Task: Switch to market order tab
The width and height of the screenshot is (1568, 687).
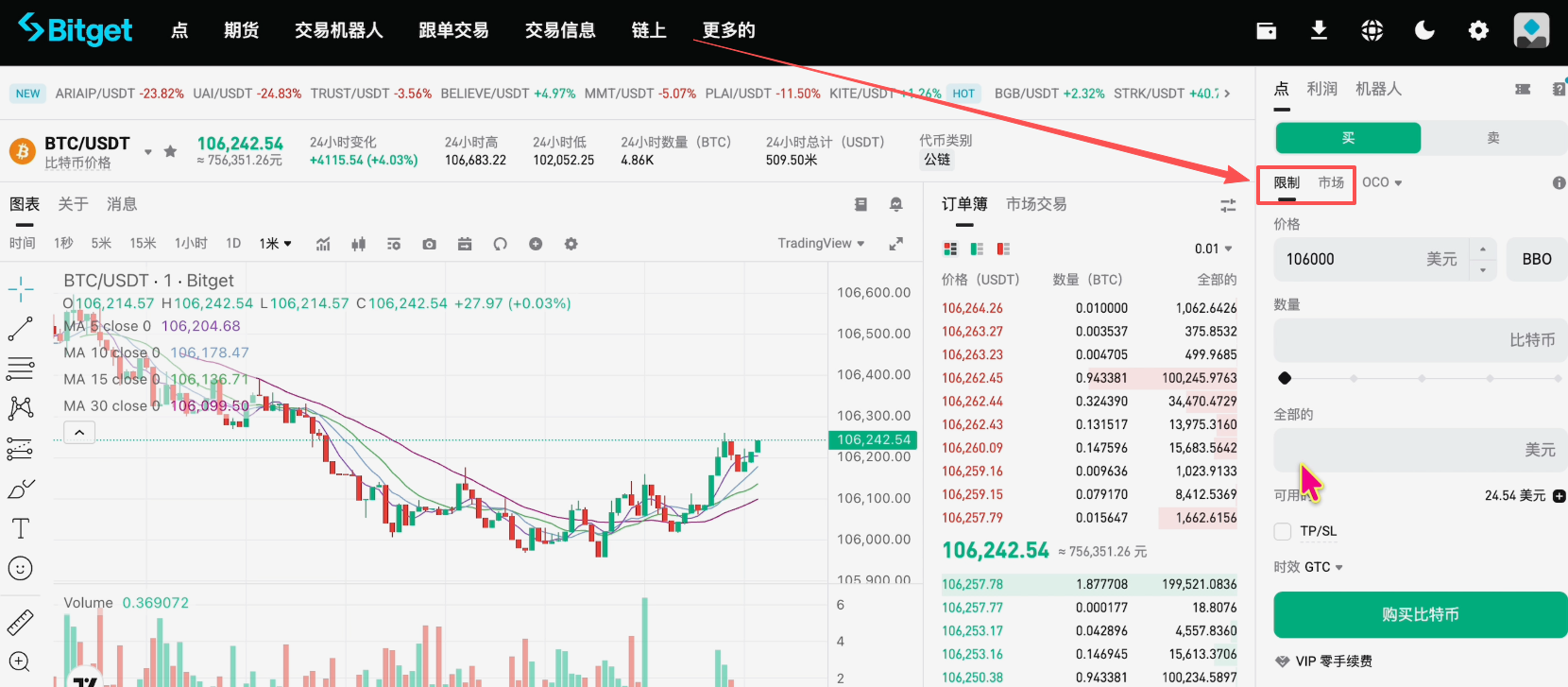Action: [x=1331, y=182]
